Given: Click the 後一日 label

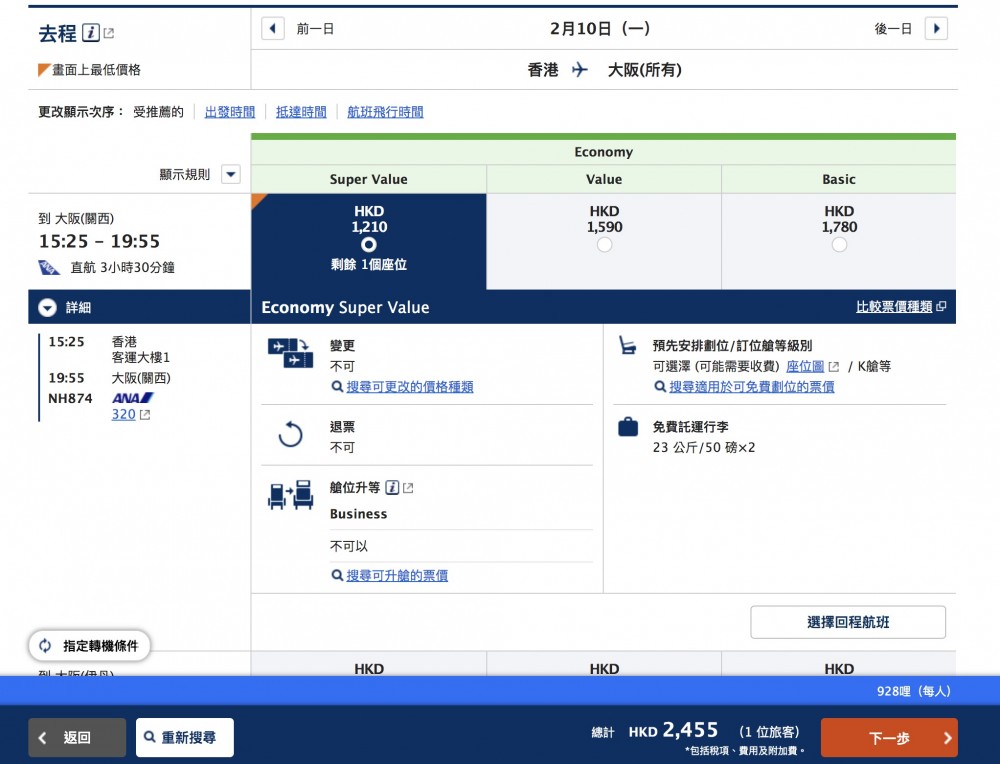Looking at the screenshot, I should click(893, 29).
